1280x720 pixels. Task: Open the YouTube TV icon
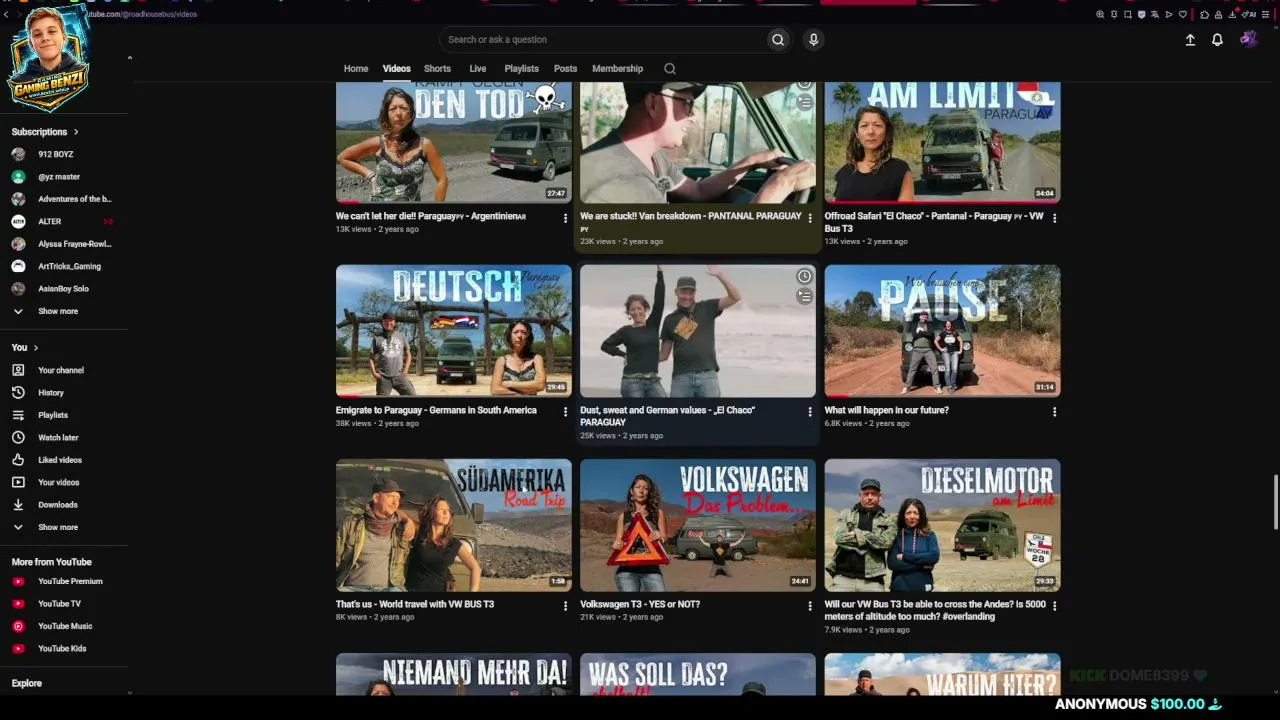pos(18,604)
